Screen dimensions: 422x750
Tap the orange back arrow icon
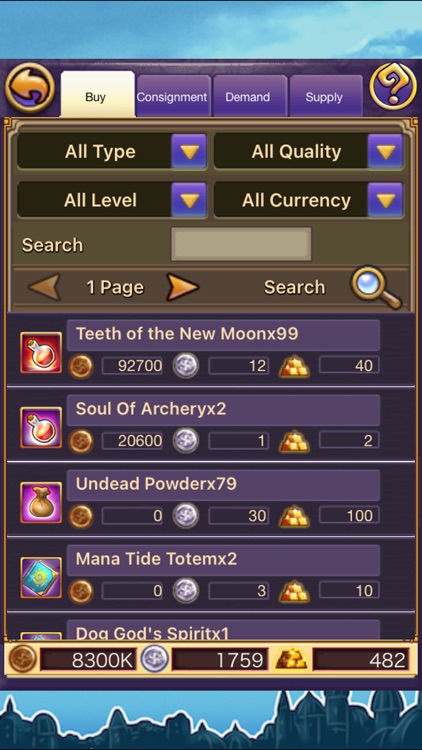30,88
